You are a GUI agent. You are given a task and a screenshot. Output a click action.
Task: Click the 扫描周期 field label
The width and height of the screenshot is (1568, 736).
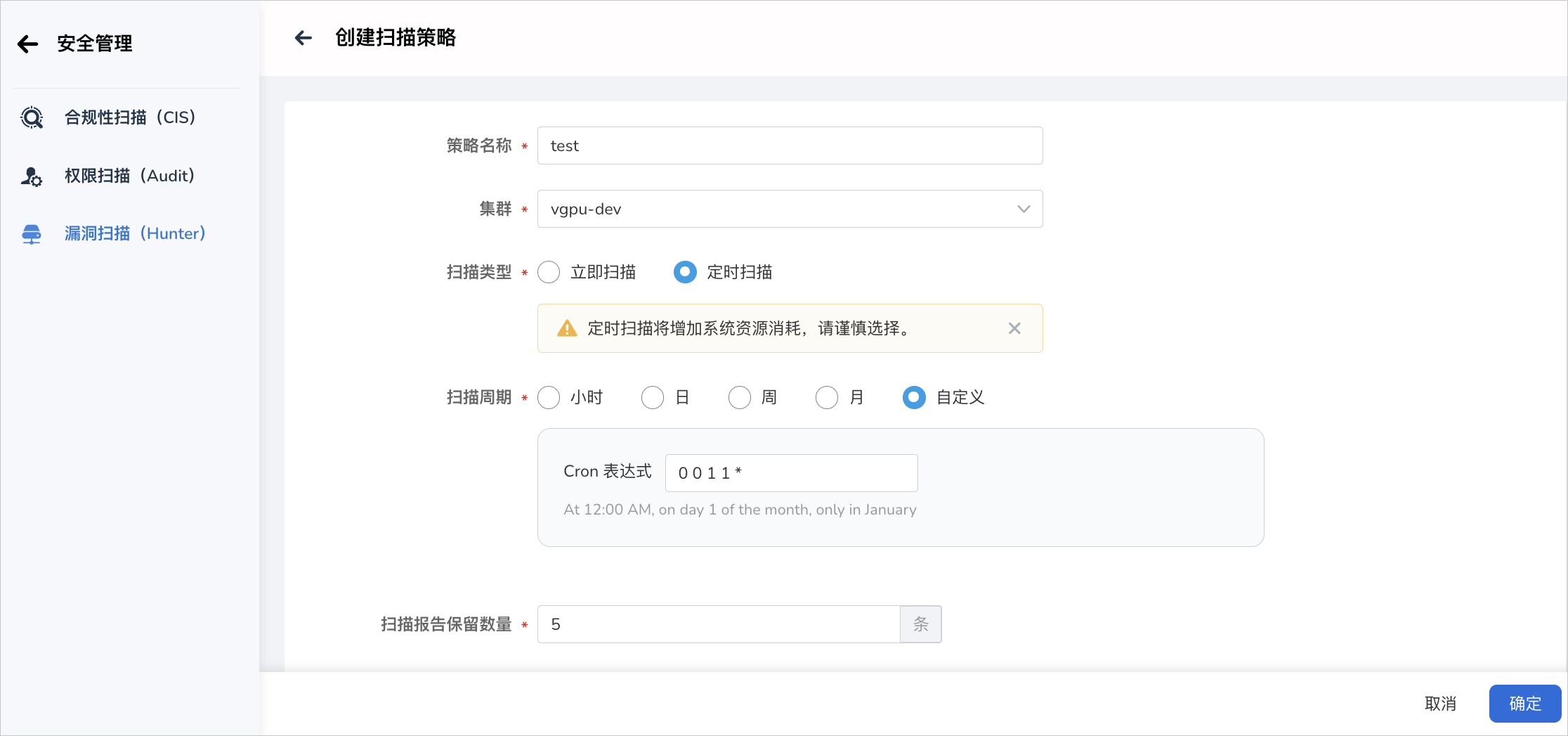pyautogui.click(x=479, y=397)
